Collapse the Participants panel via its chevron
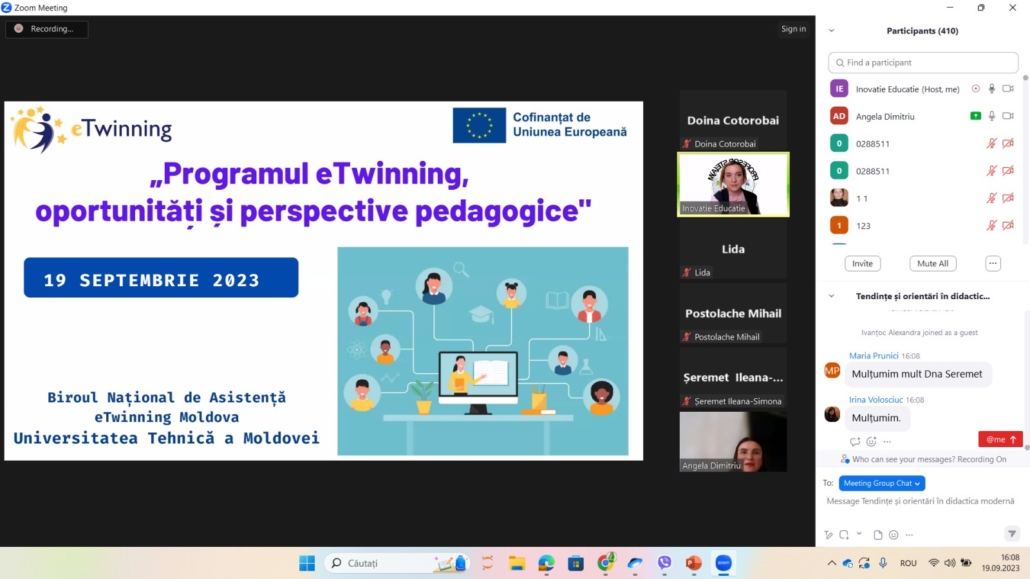The width and height of the screenshot is (1030, 579). (x=831, y=30)
